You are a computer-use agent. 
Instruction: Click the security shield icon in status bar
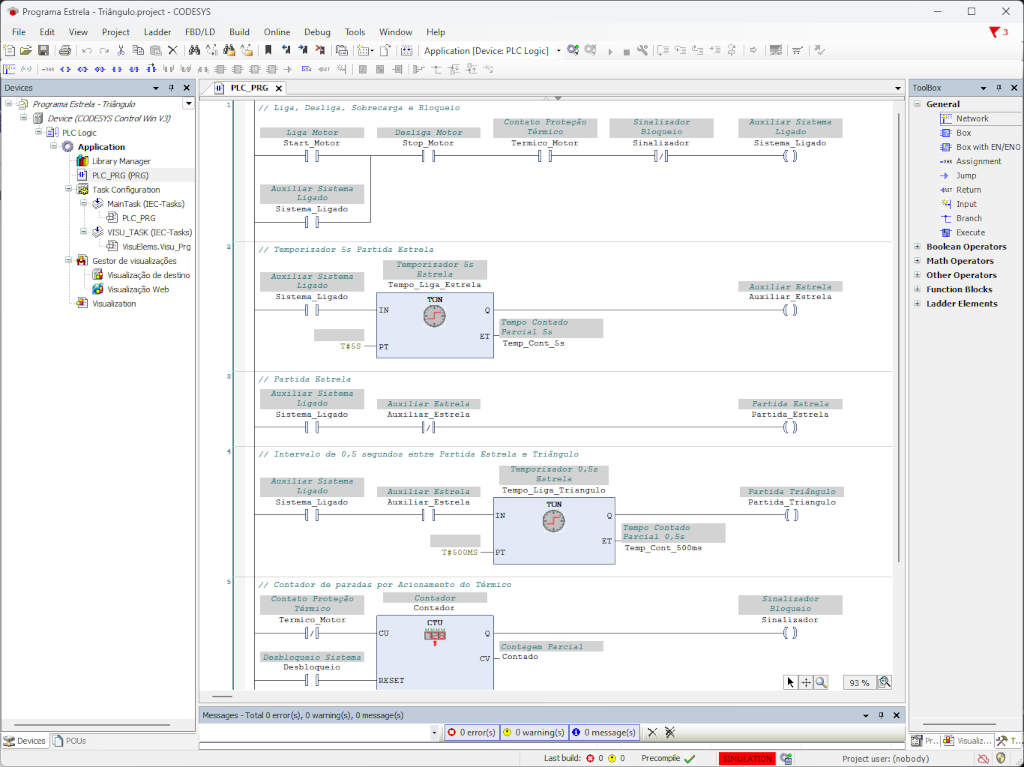[1001, 759]
